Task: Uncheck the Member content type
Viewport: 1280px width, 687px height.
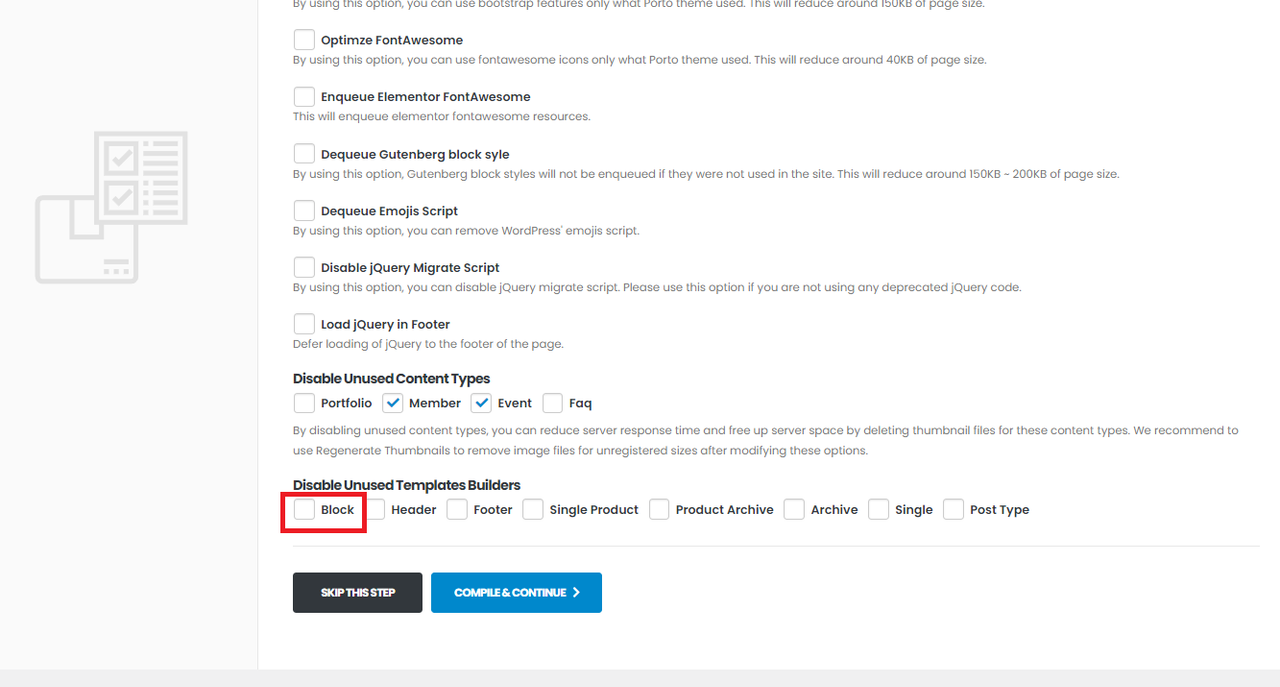Action: point(392,403)
